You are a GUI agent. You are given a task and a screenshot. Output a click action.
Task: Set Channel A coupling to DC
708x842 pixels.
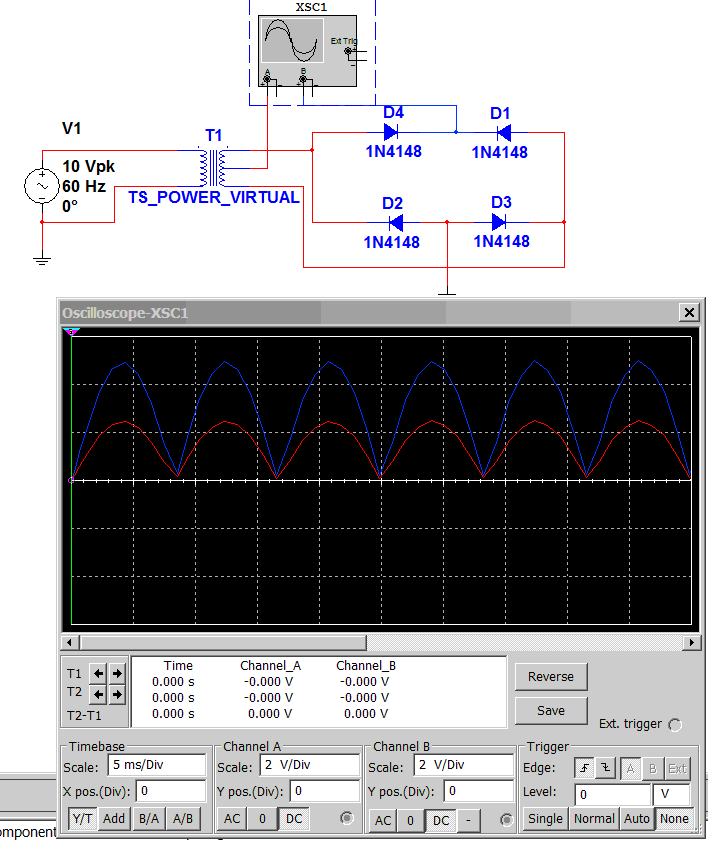click(294, 819)
